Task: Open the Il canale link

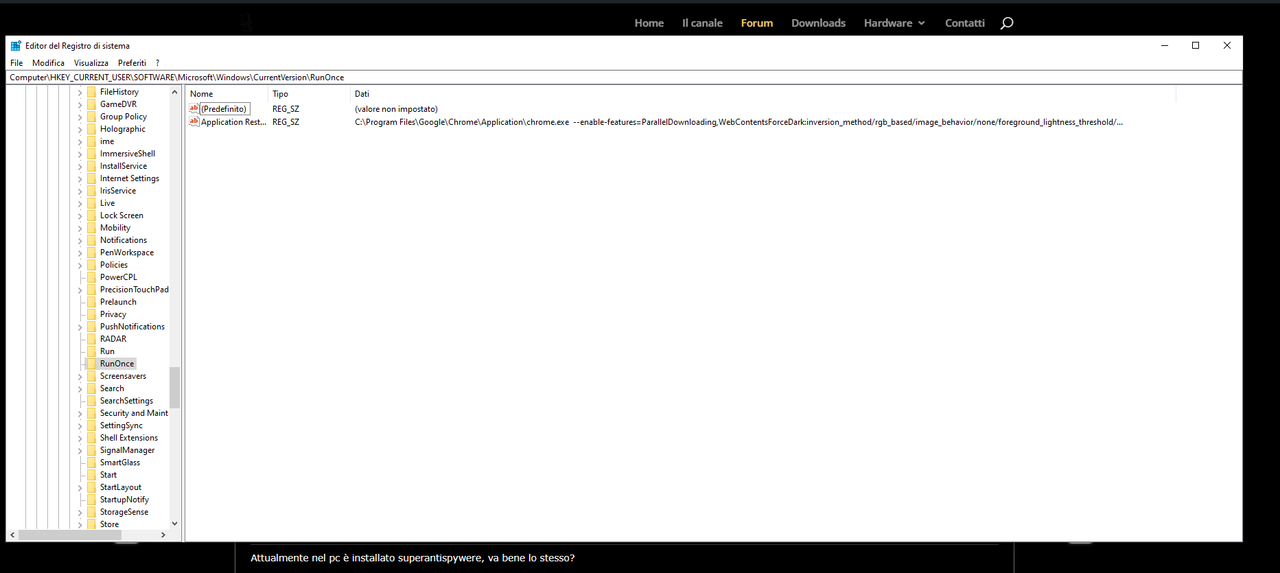Action: [x=702, y=23]
